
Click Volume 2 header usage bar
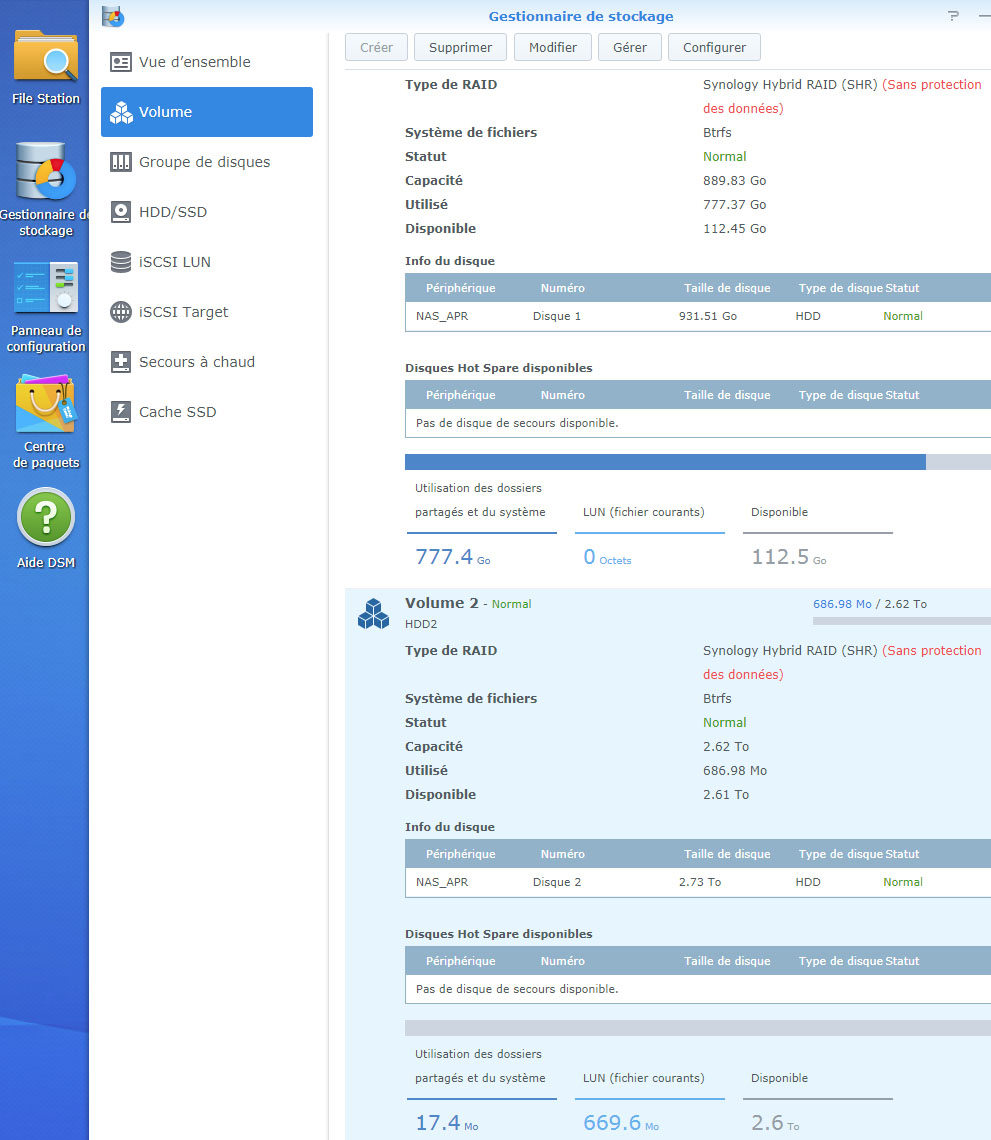point(902,621)
